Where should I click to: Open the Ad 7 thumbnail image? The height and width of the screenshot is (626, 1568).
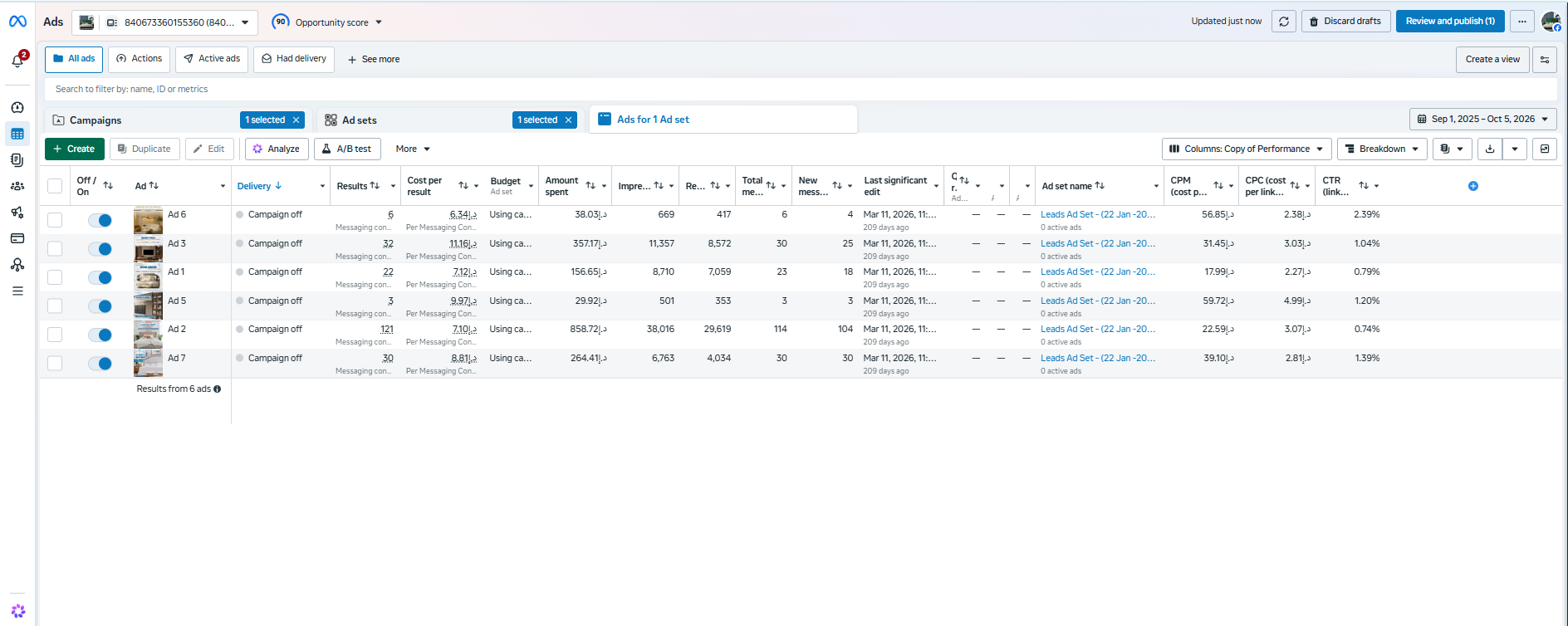click(x=149, y=364)
